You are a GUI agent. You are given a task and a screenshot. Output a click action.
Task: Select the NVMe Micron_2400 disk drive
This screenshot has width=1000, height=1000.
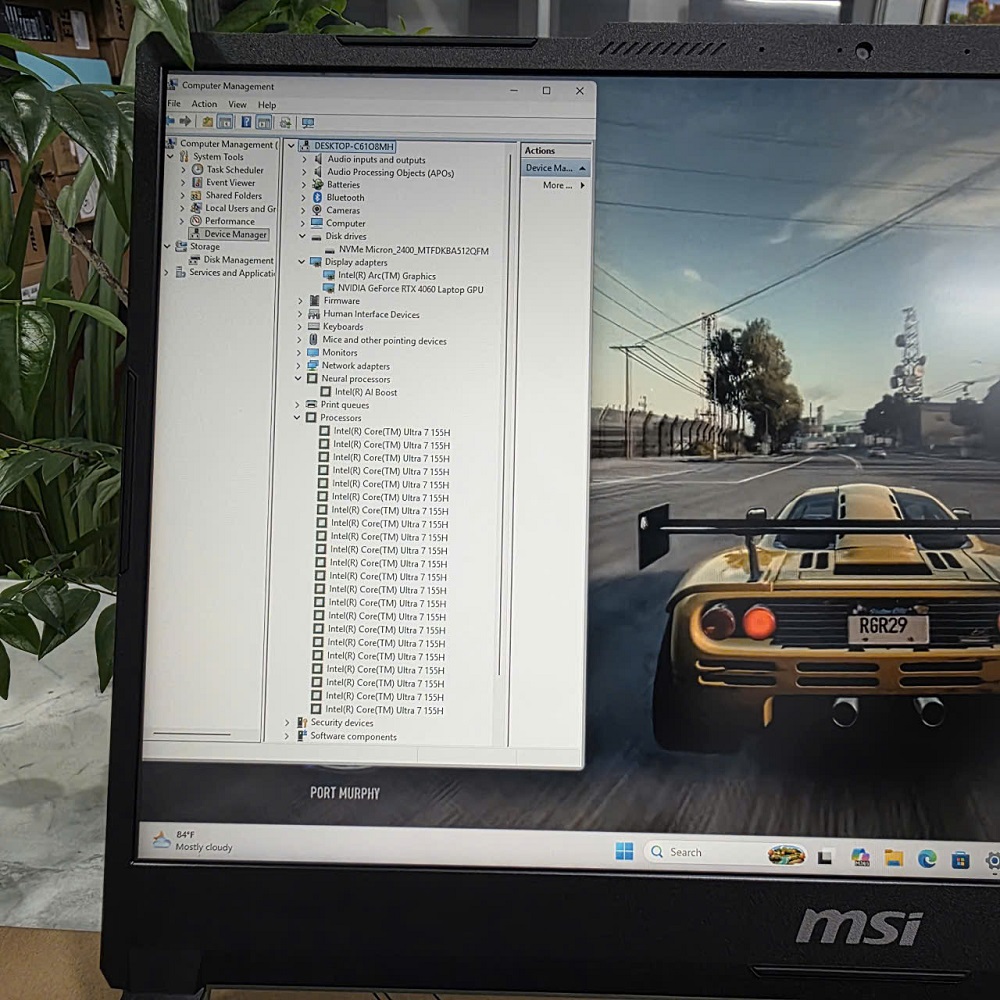coord(414,251)
